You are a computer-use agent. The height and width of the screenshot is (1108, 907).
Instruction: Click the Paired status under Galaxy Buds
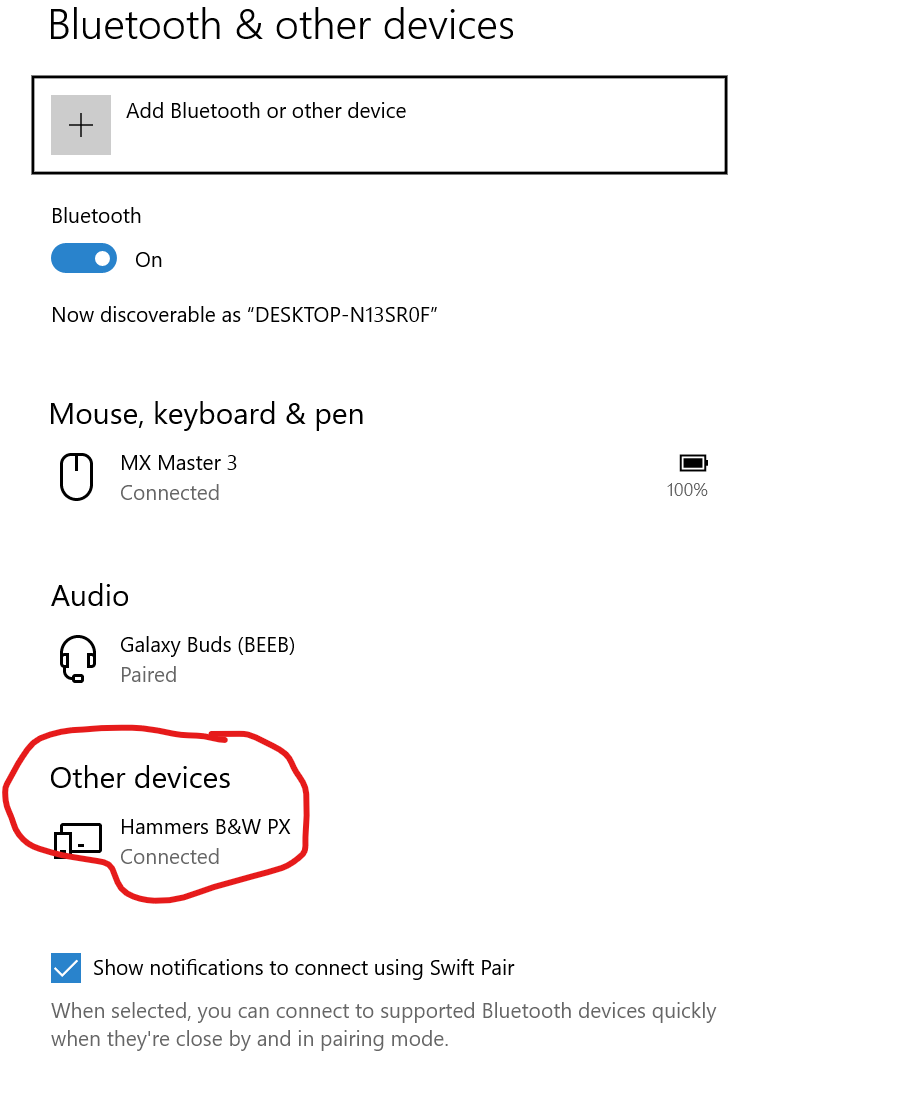pos(148,675)
